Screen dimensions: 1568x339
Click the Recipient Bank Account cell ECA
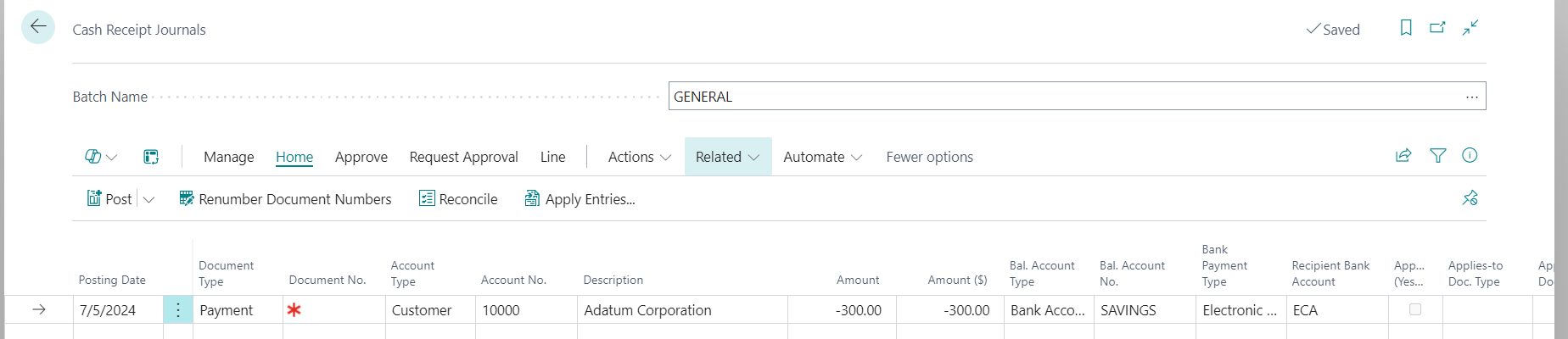(x=1337, y=310)
